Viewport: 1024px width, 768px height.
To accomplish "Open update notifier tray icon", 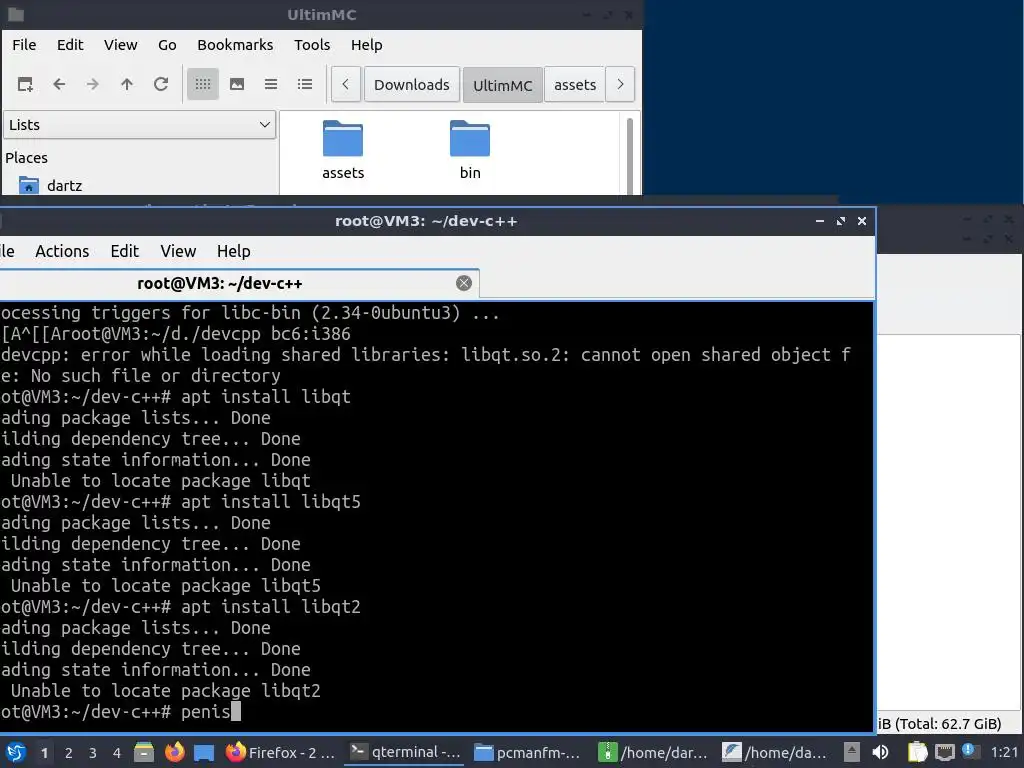I will click(969, 751).
